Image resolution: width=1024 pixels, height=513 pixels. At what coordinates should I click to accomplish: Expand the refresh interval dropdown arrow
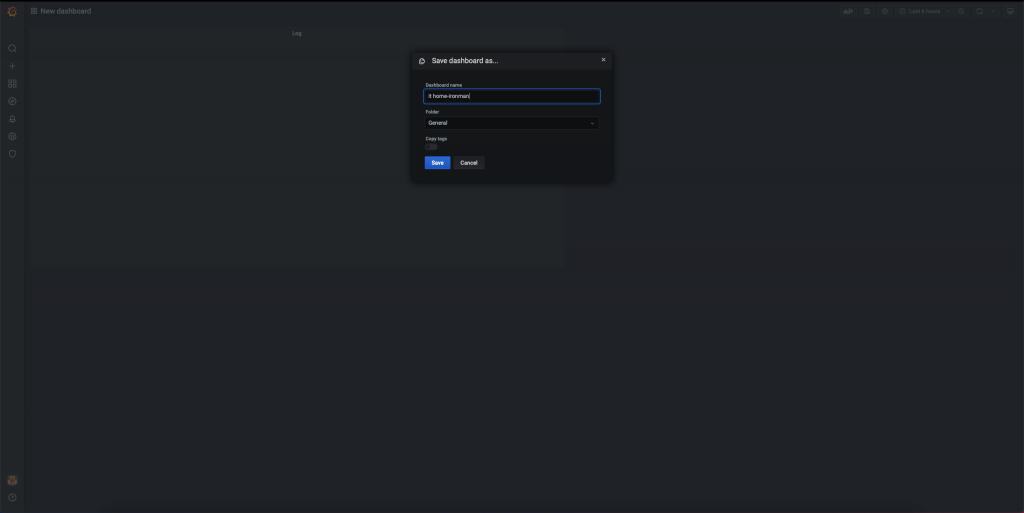[993, 11]
